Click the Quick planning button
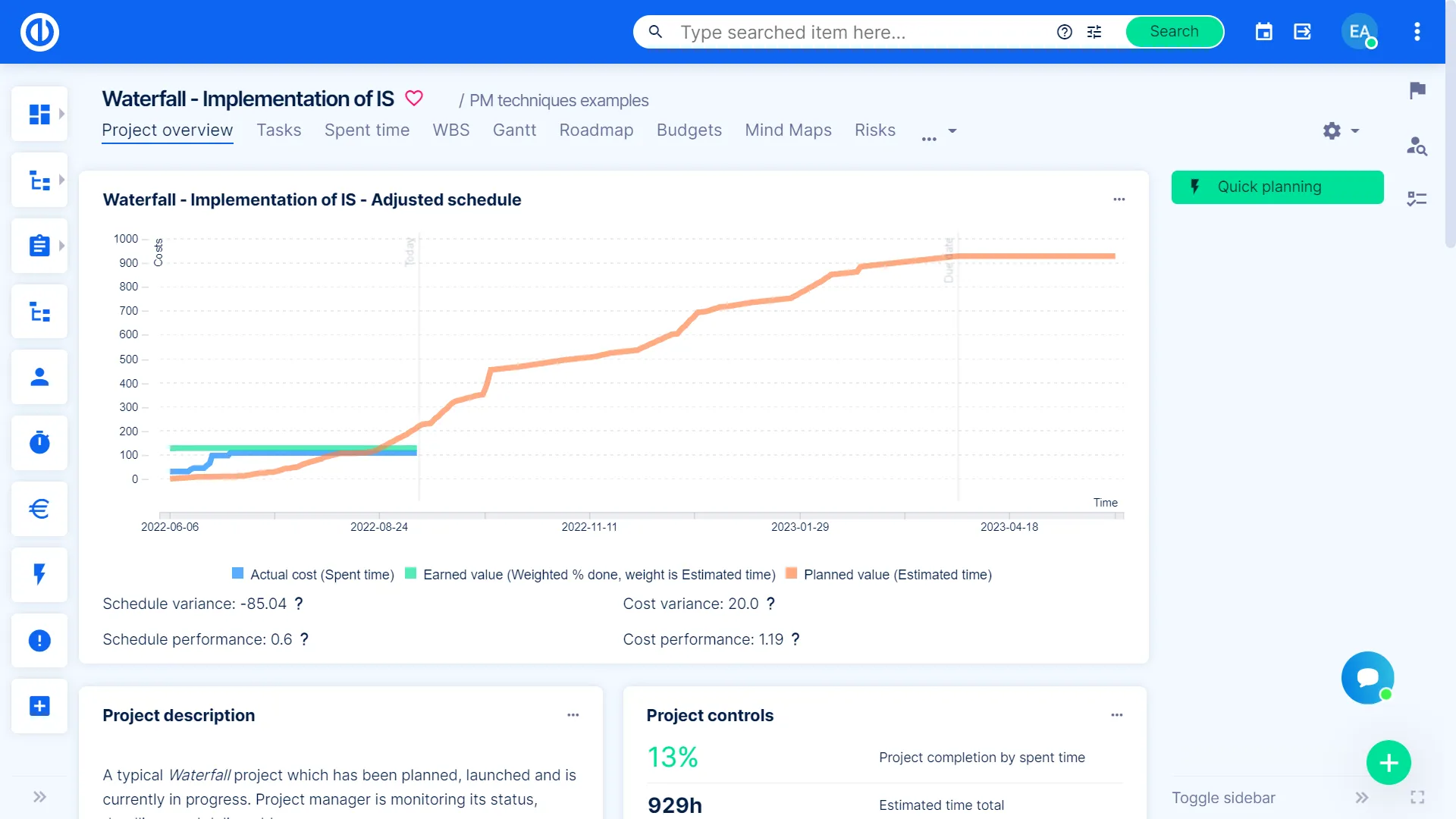Viewport: 1456px width, 819px height. pyautogui.click(x=1277, y=187)
